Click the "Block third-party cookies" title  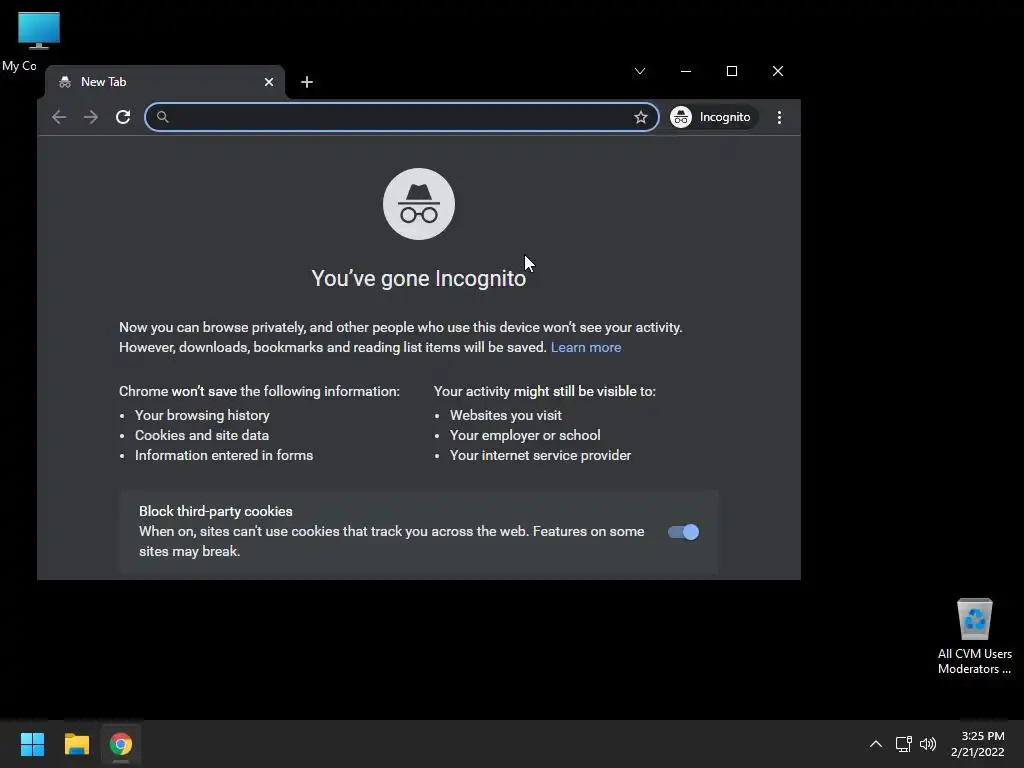(x=216, y=511)
